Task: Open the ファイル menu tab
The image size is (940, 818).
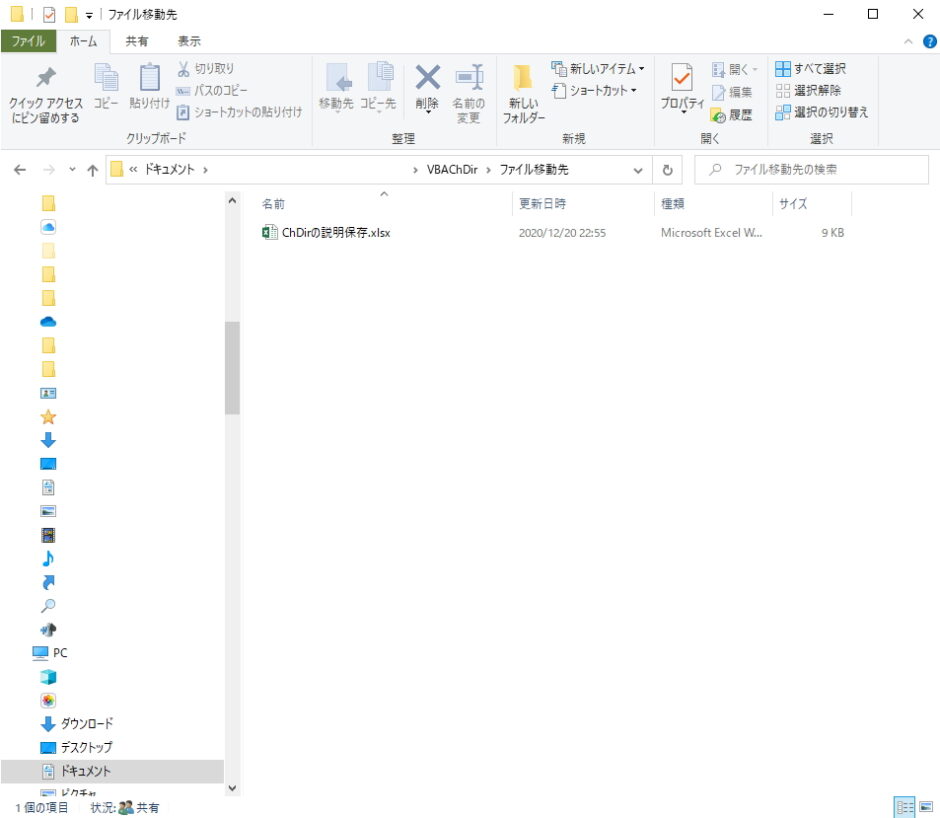Action: 28,41
